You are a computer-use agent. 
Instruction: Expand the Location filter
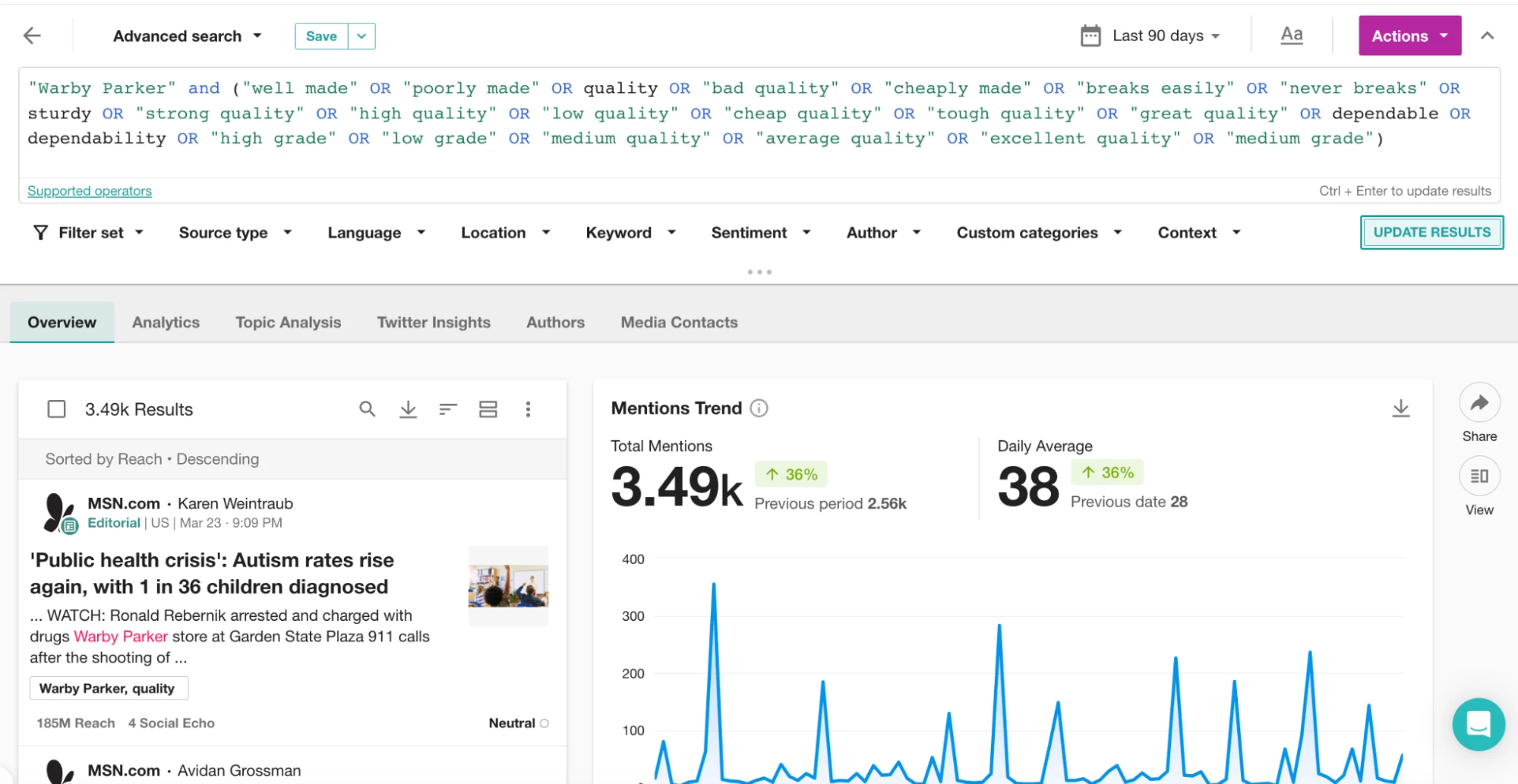click(x=506, y=233)
